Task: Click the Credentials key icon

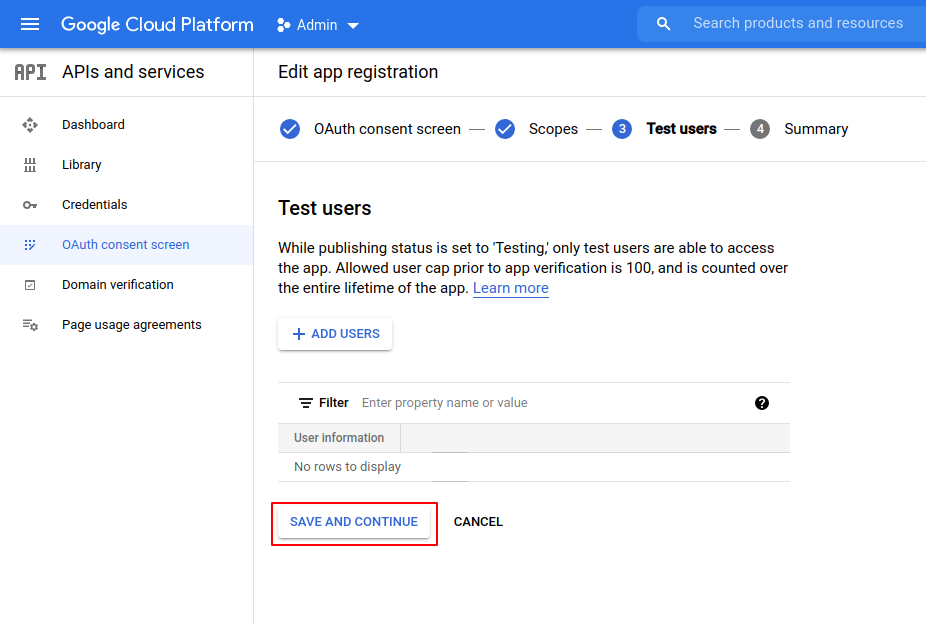Action: (x=30, y=205)
